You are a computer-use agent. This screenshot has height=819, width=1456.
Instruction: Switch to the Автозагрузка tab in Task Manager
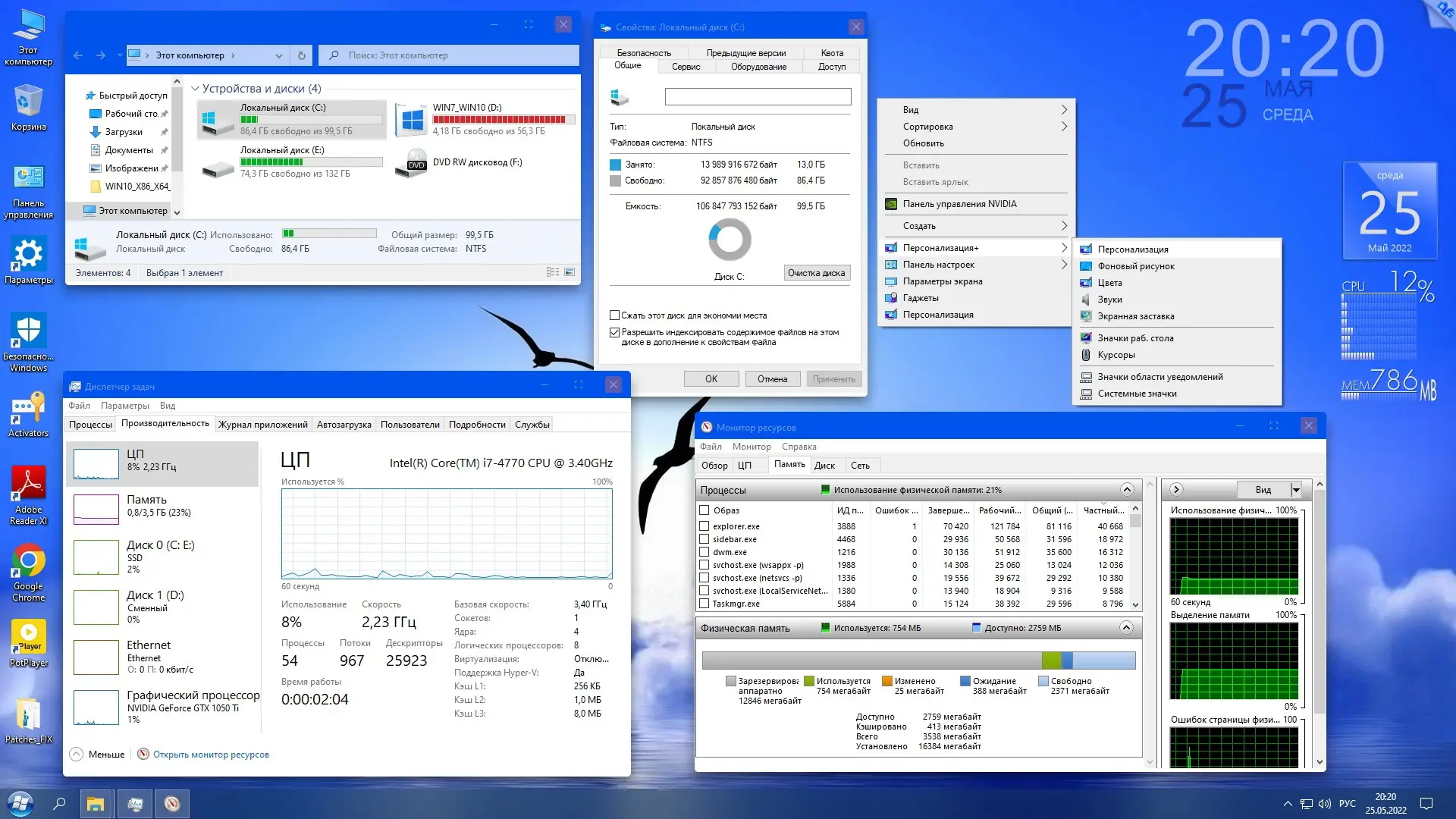pos(344,425)
